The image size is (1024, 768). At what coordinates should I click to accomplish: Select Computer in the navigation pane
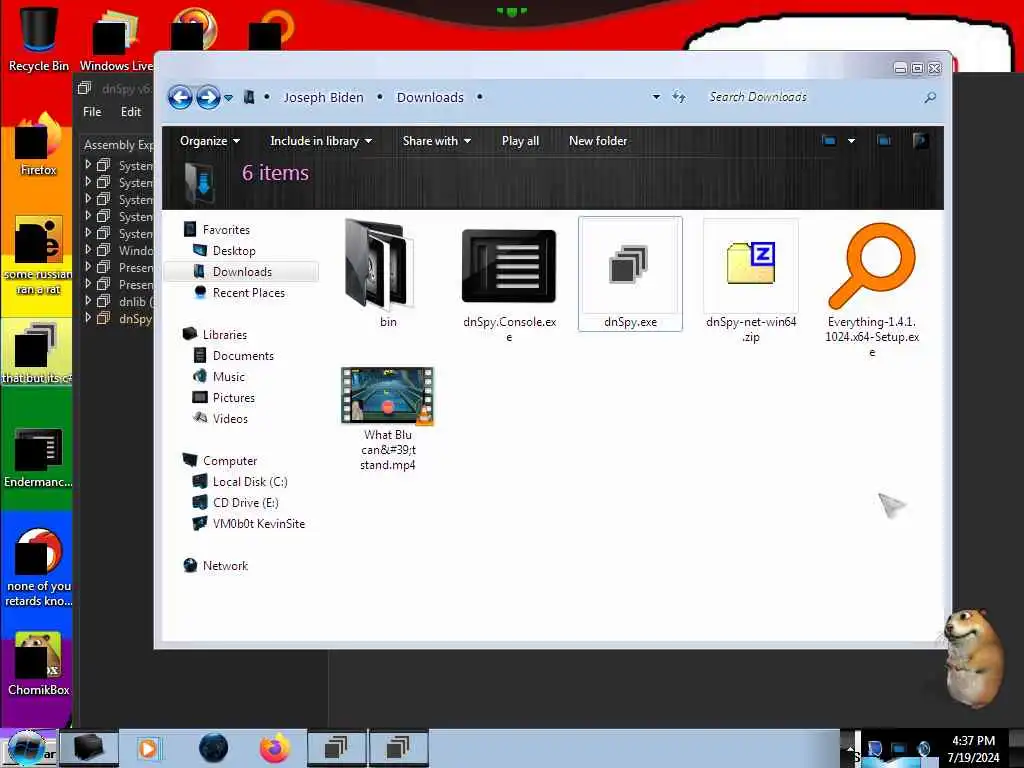pyautogui.click(x=230, y=461)
